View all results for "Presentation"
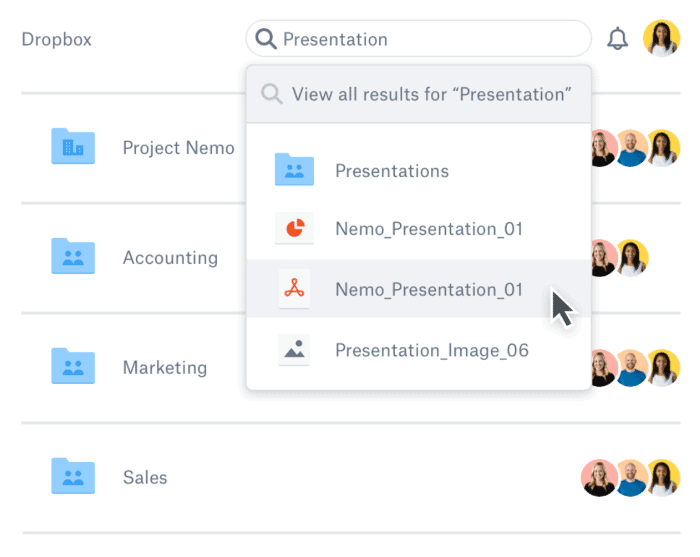This screenshot has width=700, height=557. [x=419, y=94]
